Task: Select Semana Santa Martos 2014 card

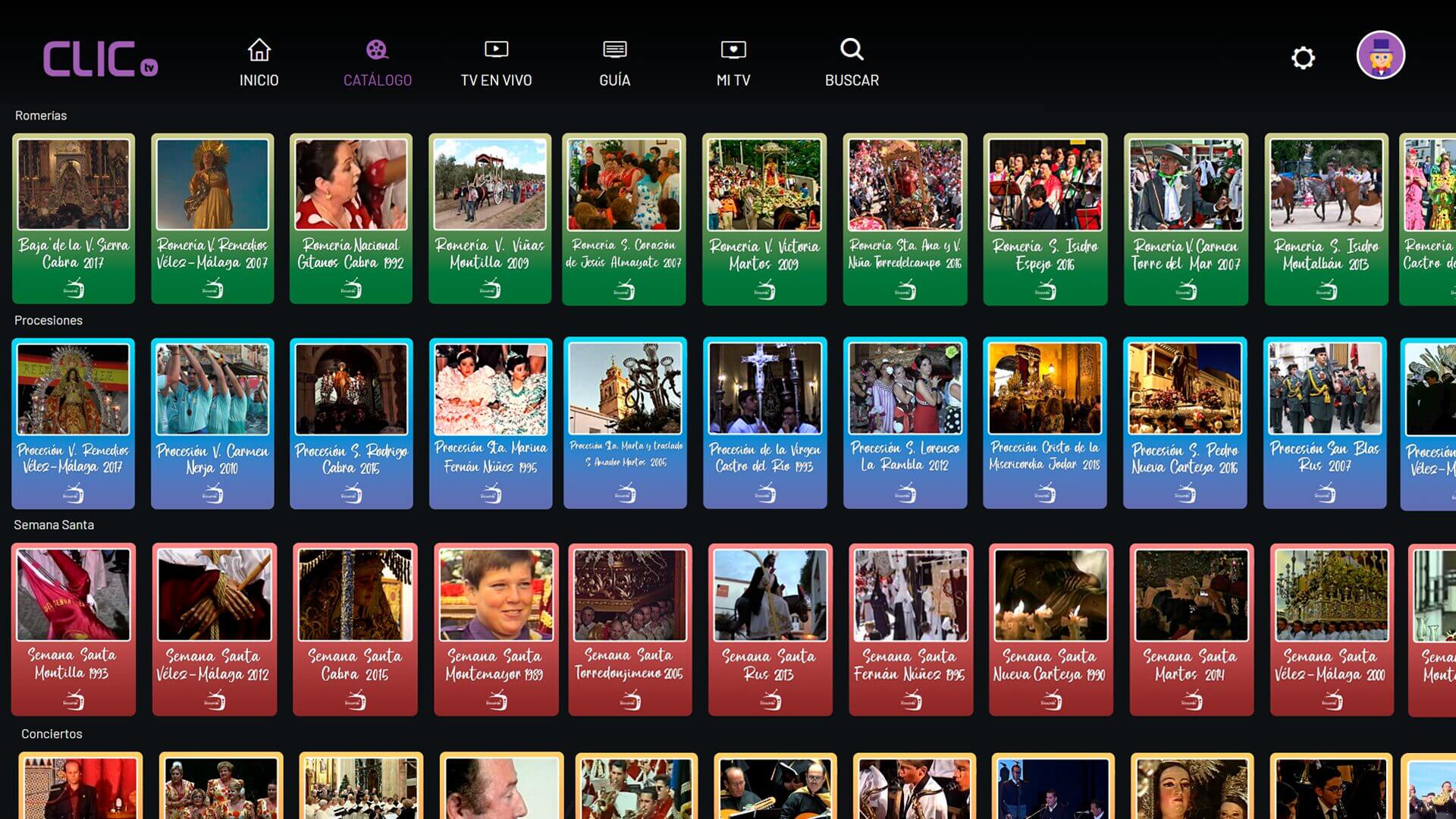Action: (1191, 629)
